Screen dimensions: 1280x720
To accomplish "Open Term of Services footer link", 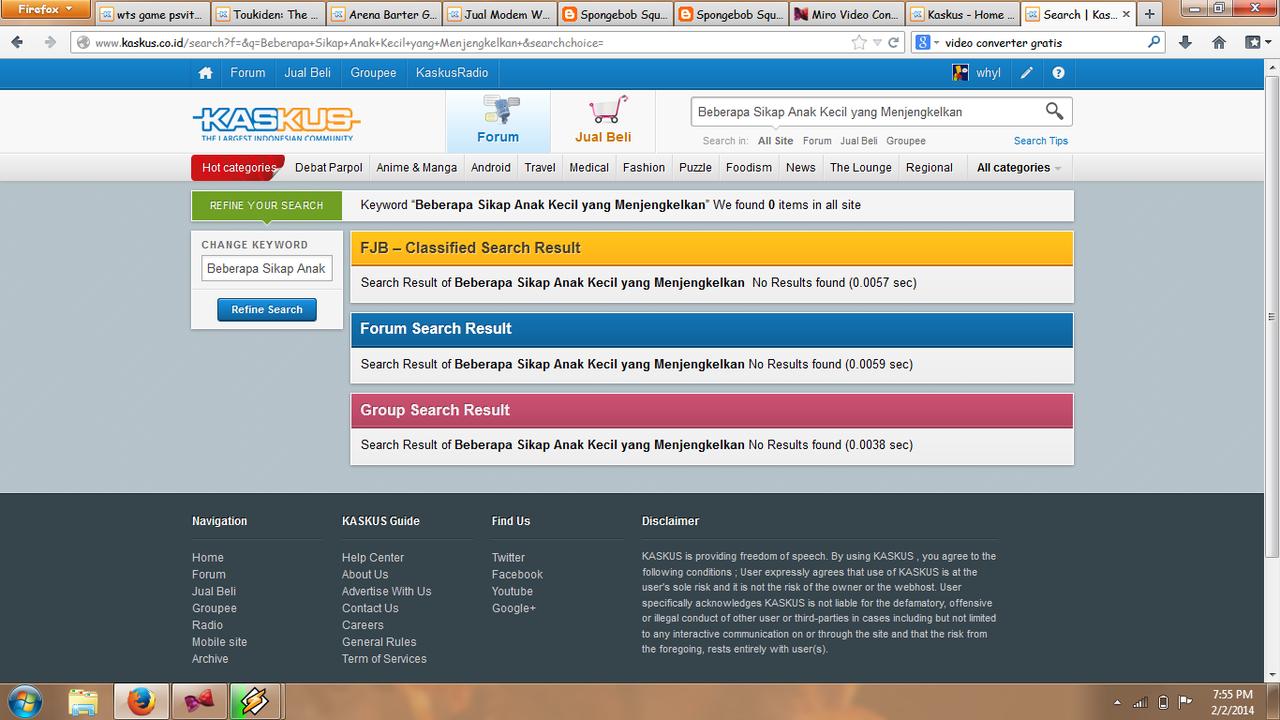I will [384, 659].
